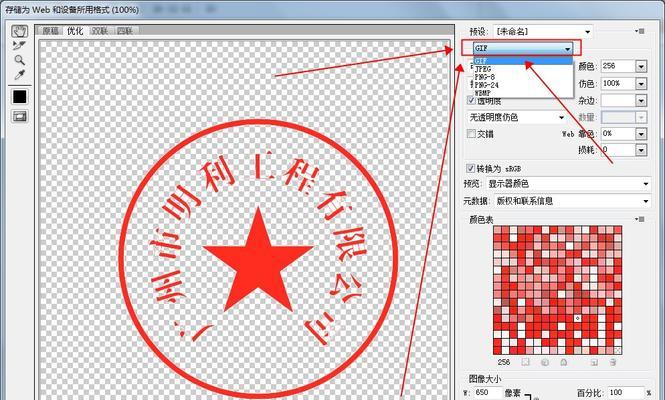Choose PNG-8 from the format list

tap(523, 77)
